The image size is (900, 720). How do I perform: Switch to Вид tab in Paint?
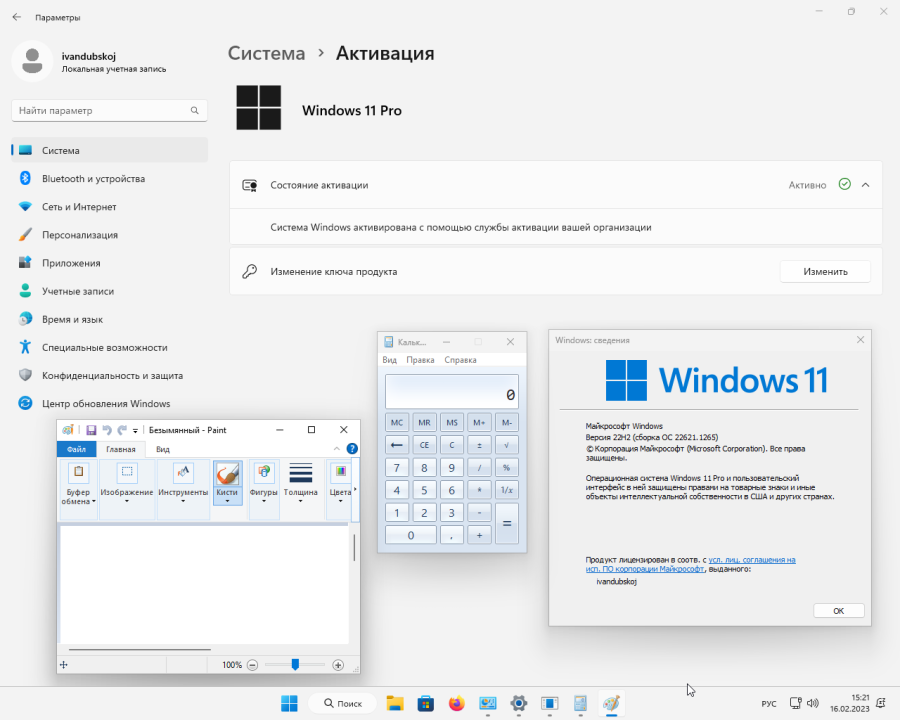click(x=163, y=449)
